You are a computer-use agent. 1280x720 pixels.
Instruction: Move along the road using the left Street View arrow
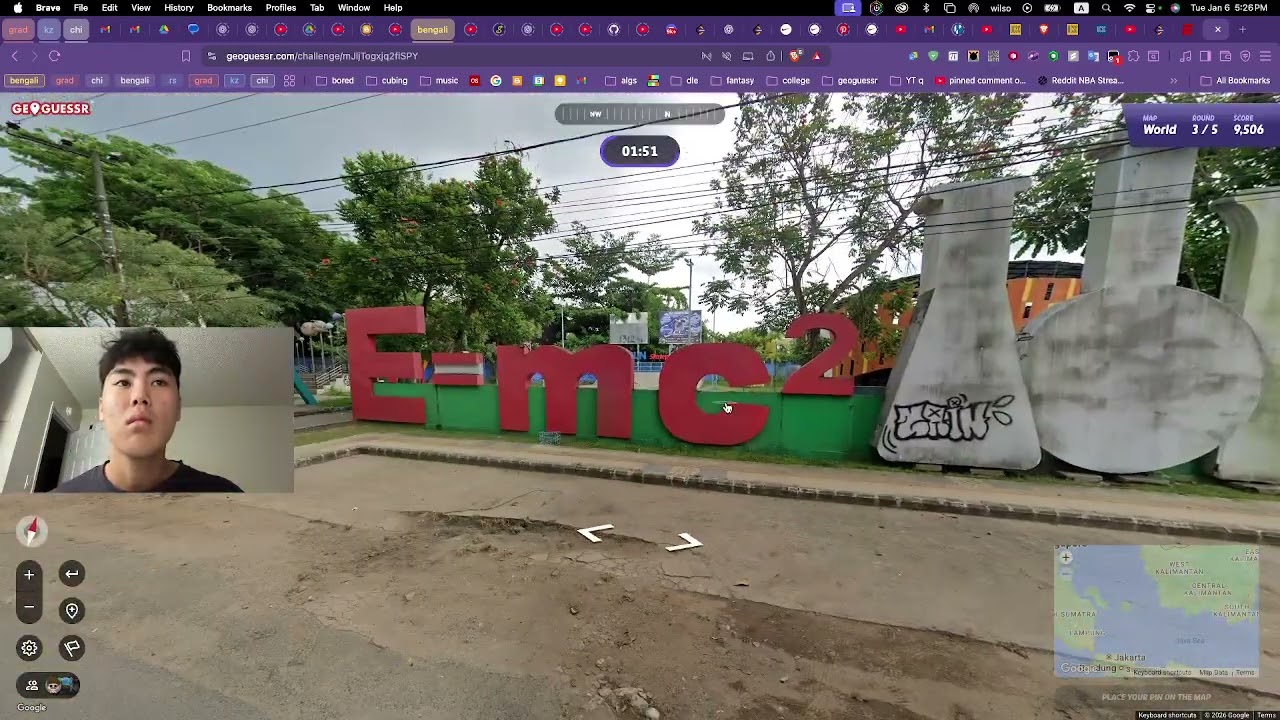pos(596,534)
